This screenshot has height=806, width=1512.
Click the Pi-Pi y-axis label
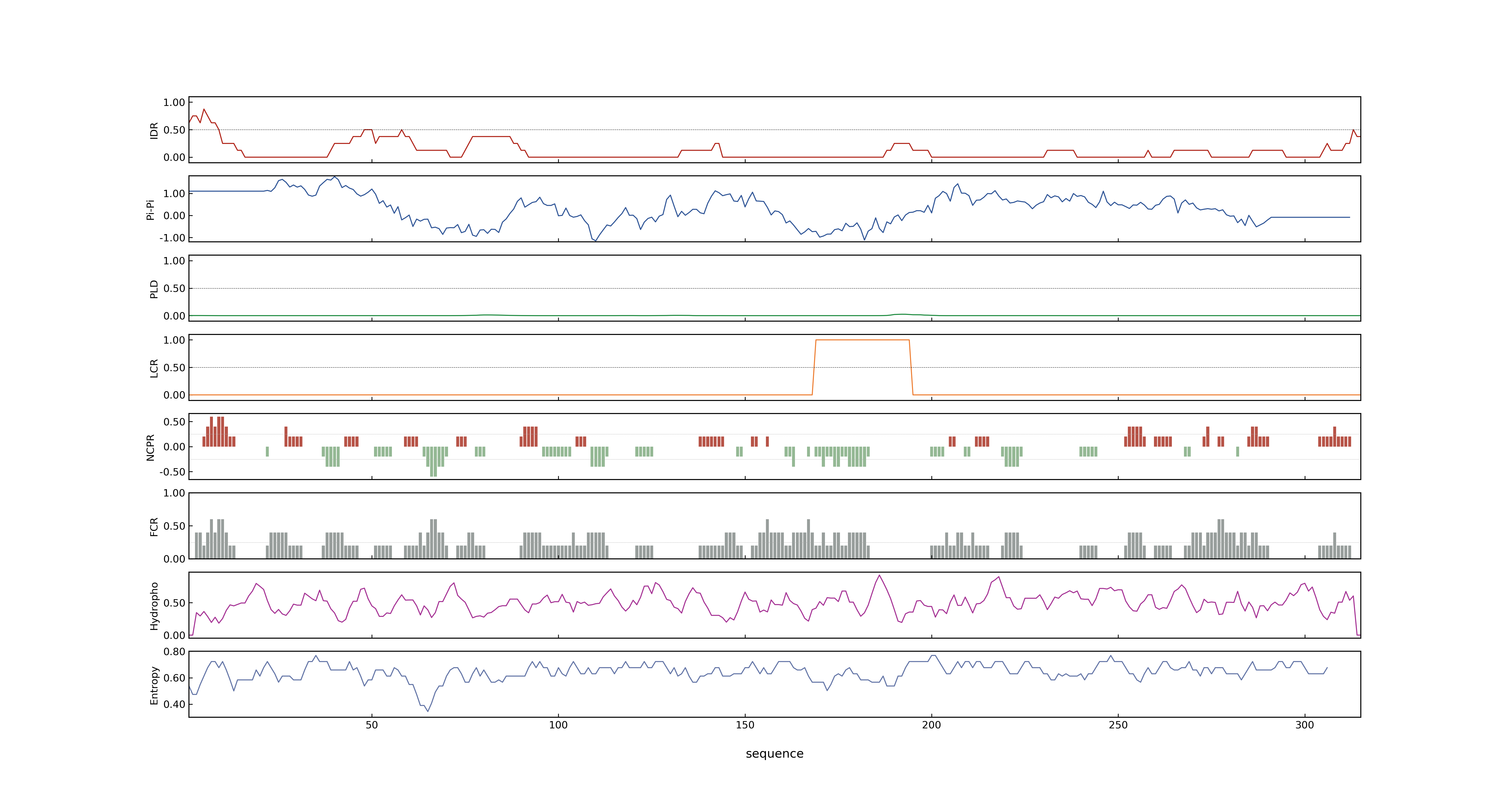pyautogui.click(x=150, y=209)
